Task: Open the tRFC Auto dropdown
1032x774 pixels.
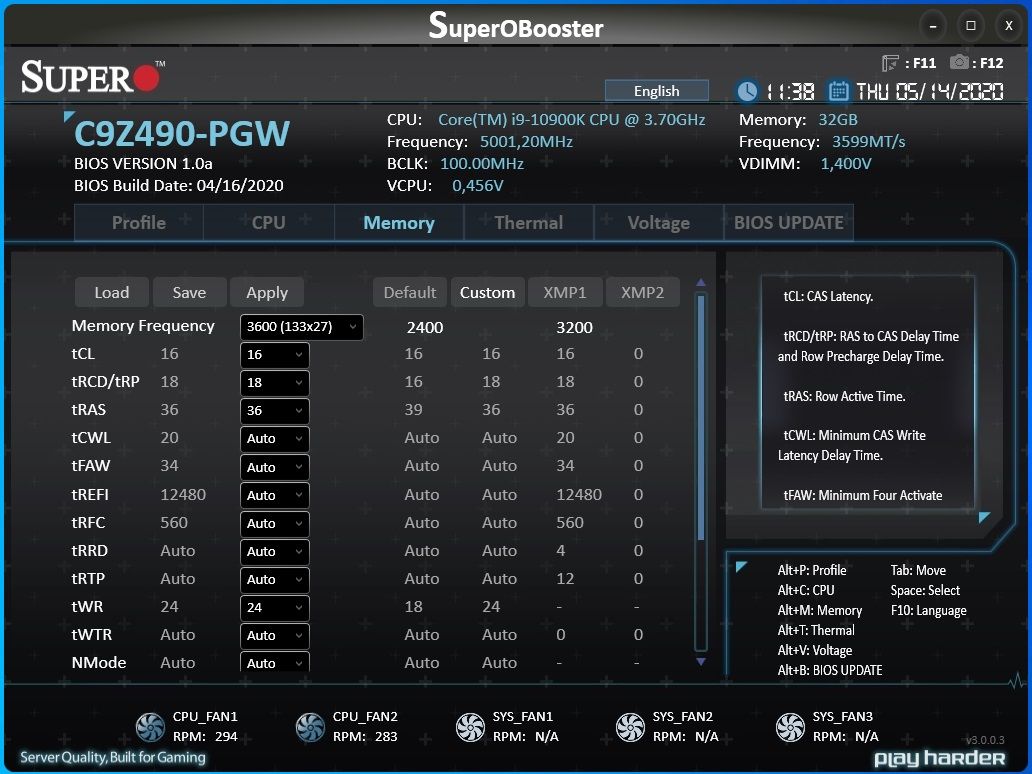Action: click(x=274, y=524)
